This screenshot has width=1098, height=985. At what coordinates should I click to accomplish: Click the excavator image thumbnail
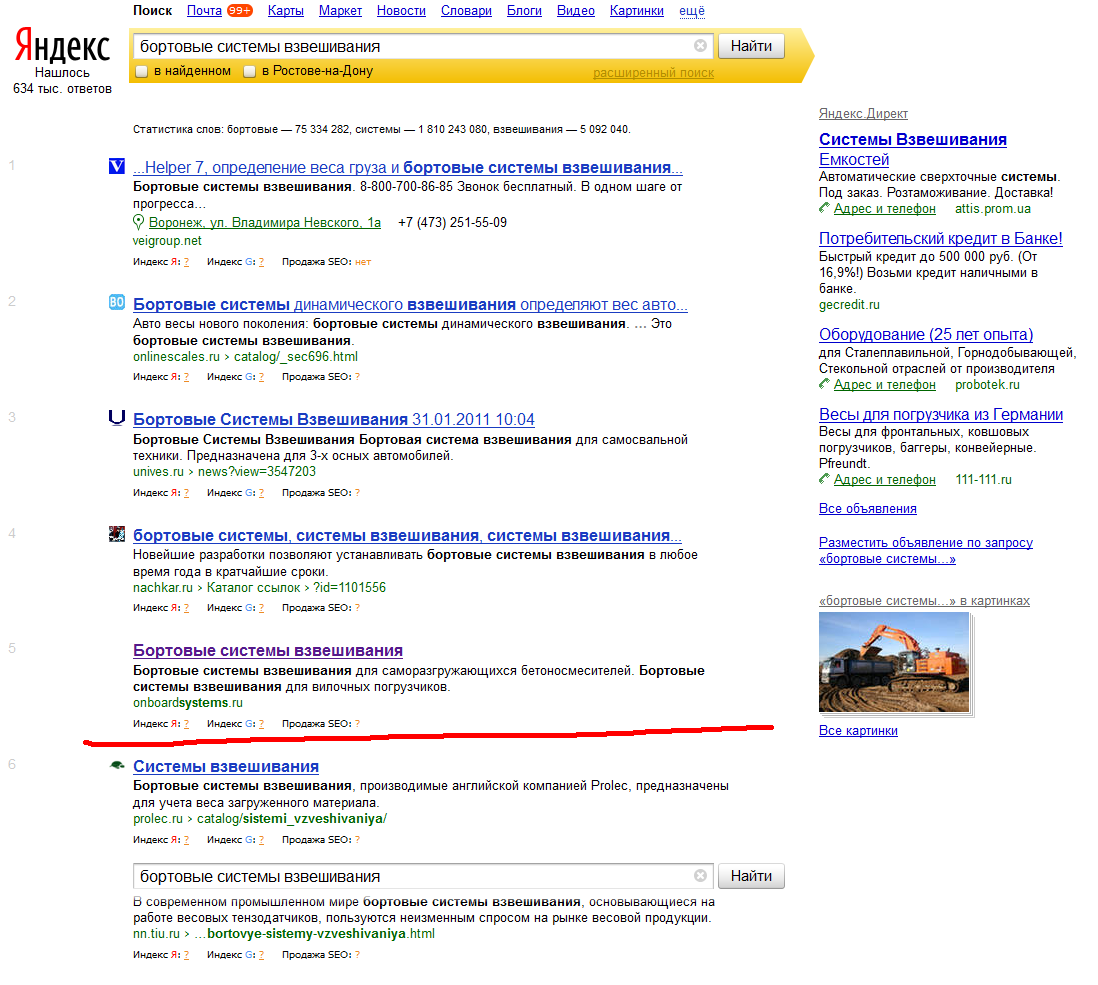click(x=894, y=662)
